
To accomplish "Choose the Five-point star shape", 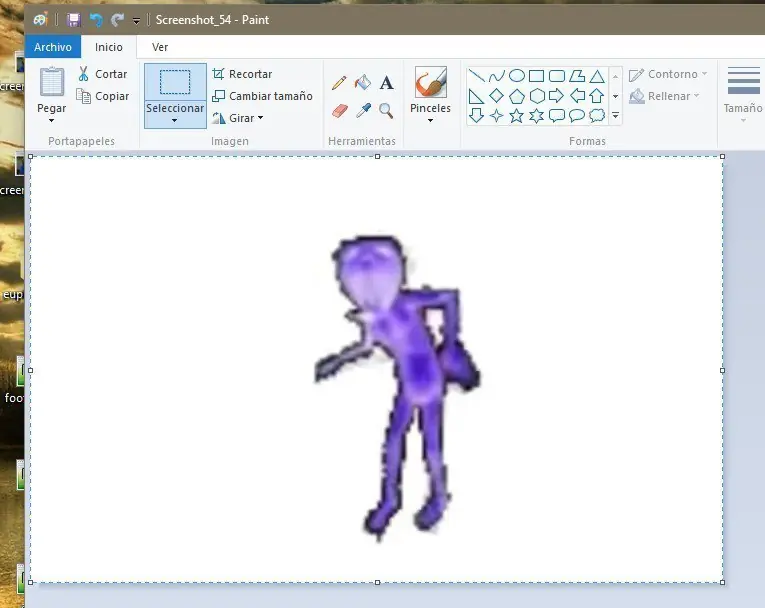I will tap(517, 116).
